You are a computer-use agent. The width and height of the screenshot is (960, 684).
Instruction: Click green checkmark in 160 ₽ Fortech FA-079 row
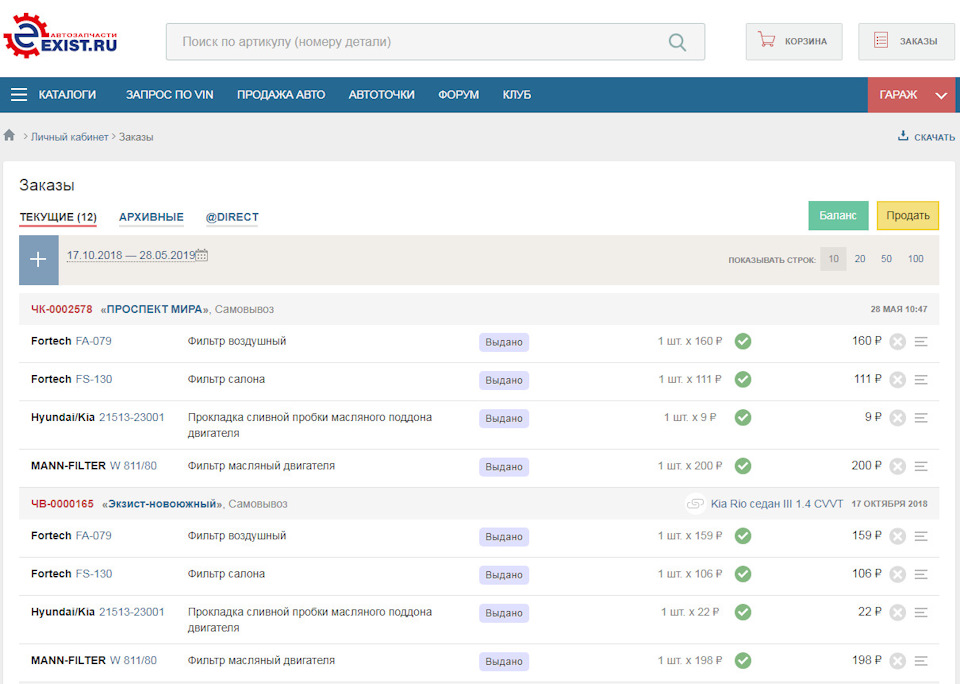click(743, 341)
